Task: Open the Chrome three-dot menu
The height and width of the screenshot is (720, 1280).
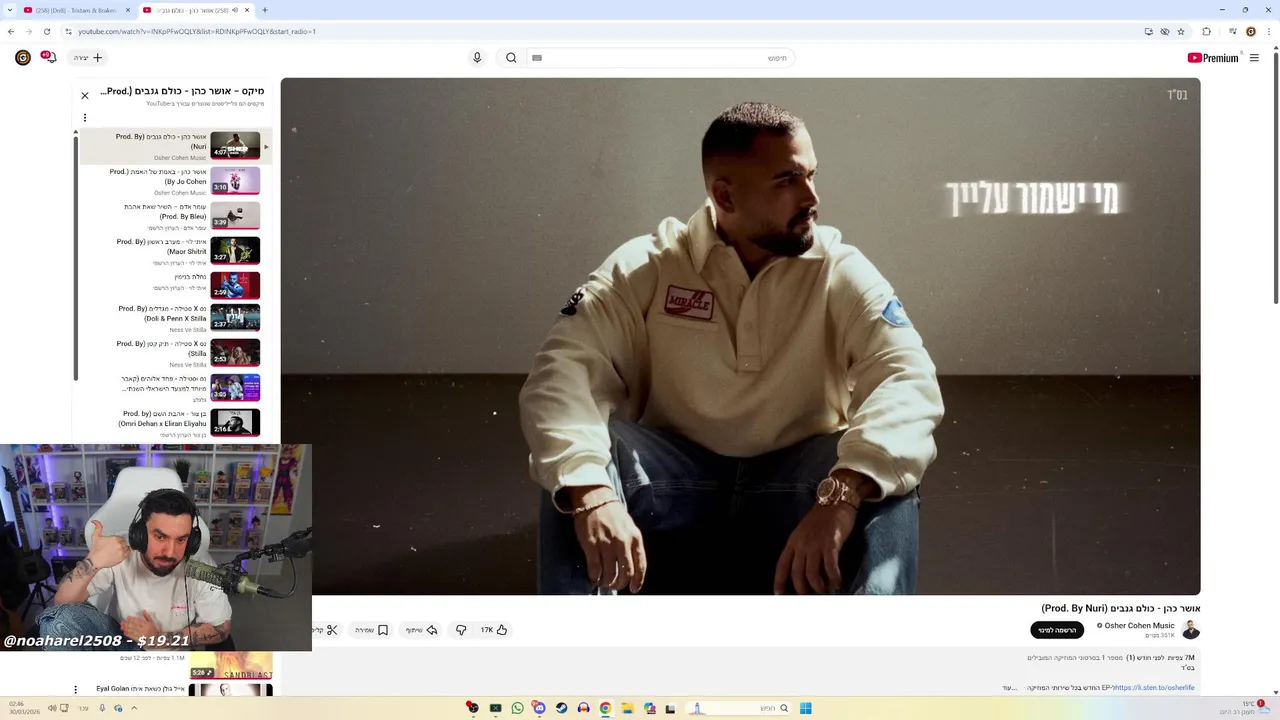Action: point(1270,31)
